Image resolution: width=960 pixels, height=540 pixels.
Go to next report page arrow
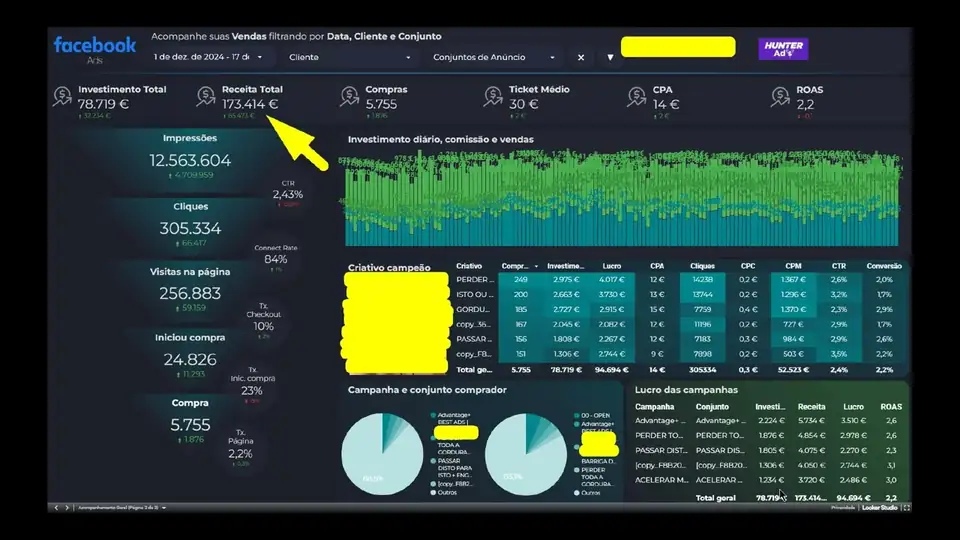pos(67,508)
